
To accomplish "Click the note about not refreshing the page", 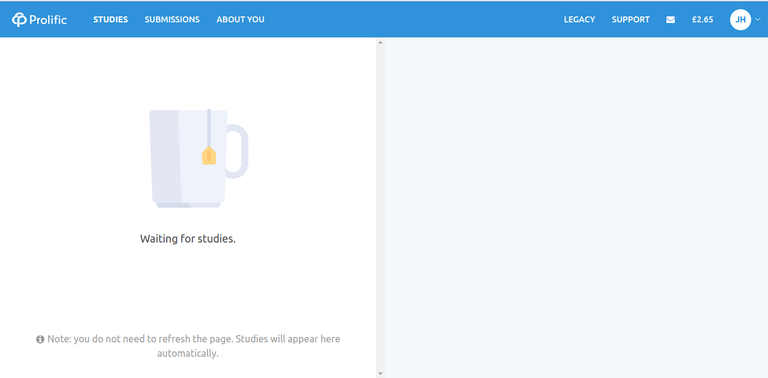I will tap(188, 346).
